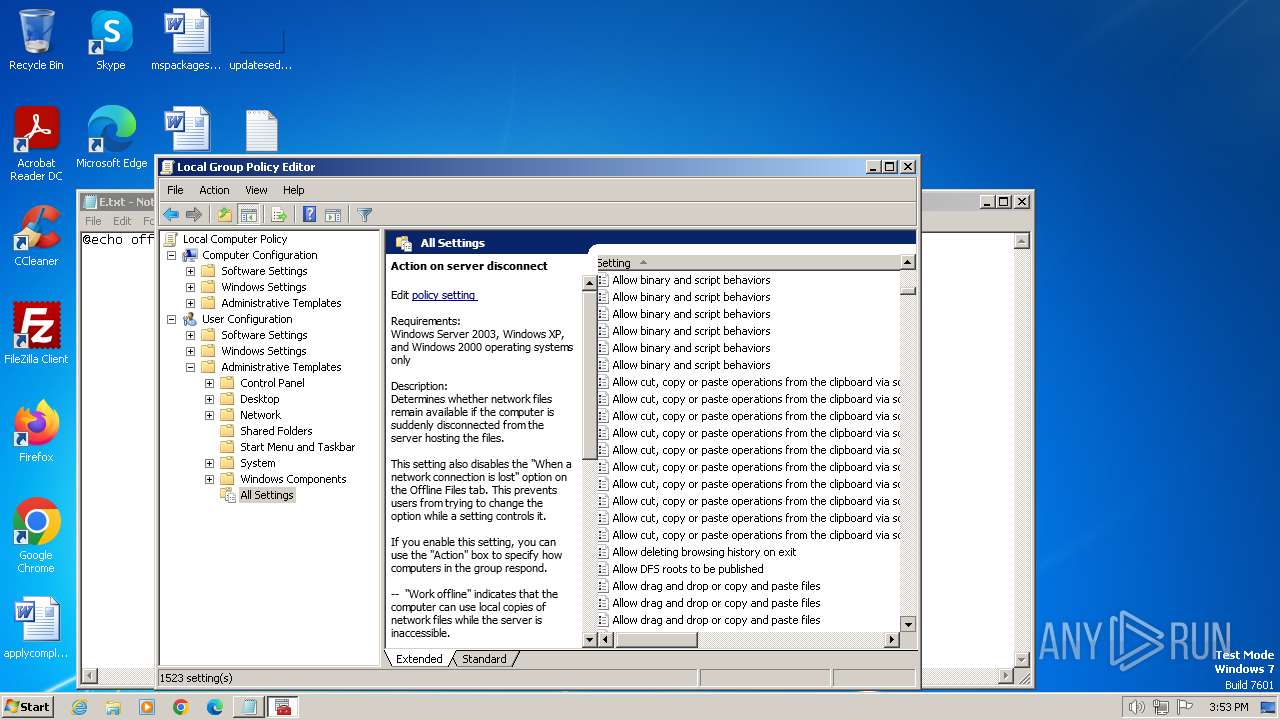Screen dimensions: 1280x720
Task: Open Firefox desktop shortcut
Action: [x=36, y=432]
